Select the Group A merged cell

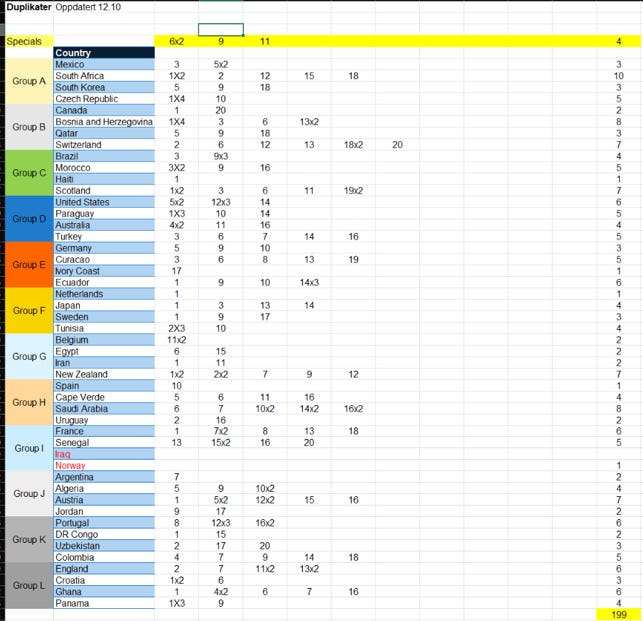[x=29, y=81]
